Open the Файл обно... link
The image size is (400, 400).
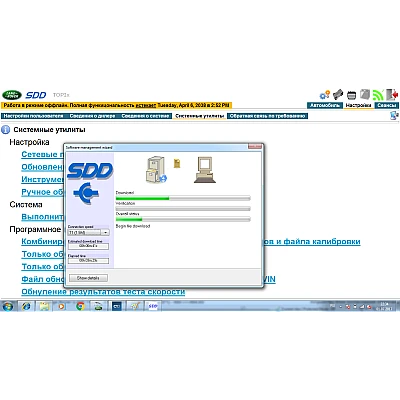pos(42,279)
